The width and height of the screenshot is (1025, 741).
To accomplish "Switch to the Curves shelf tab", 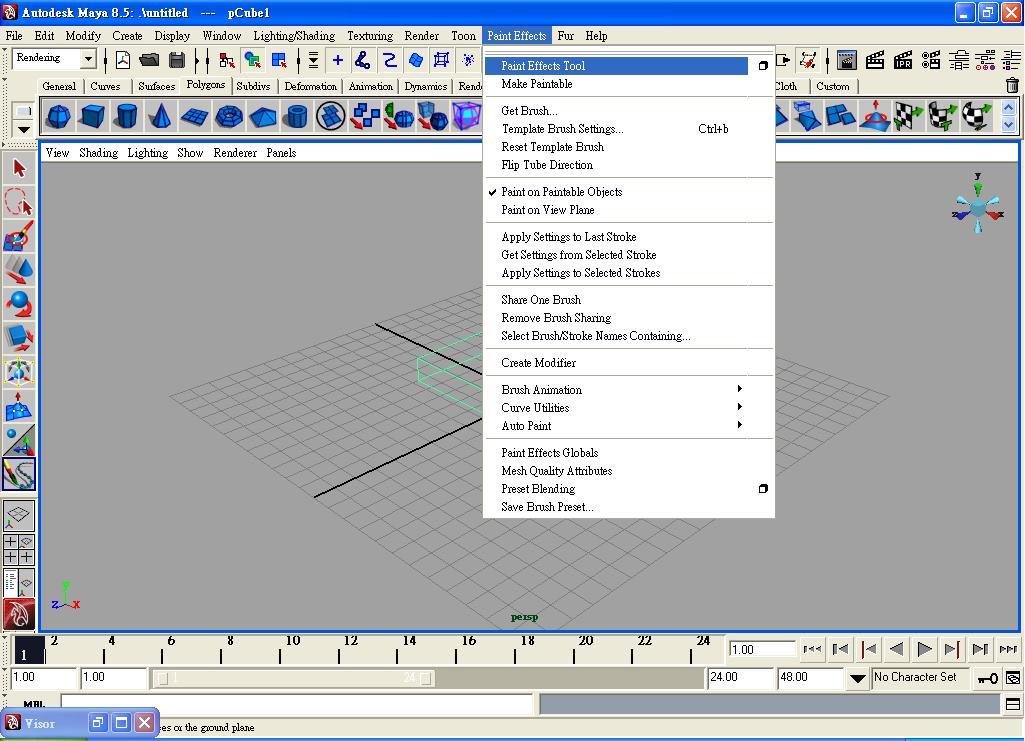I will (105, 86).
